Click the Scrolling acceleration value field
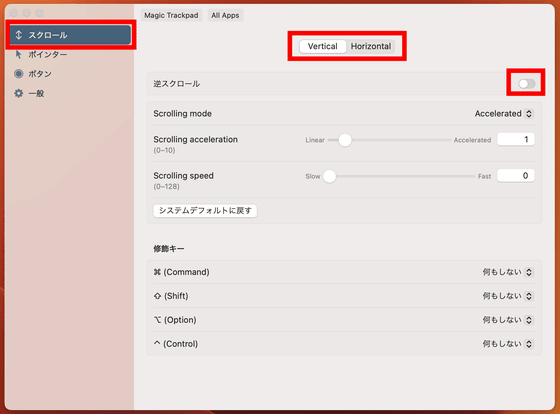Viewport: 560px width, 414px height. [x=516, y=139]
